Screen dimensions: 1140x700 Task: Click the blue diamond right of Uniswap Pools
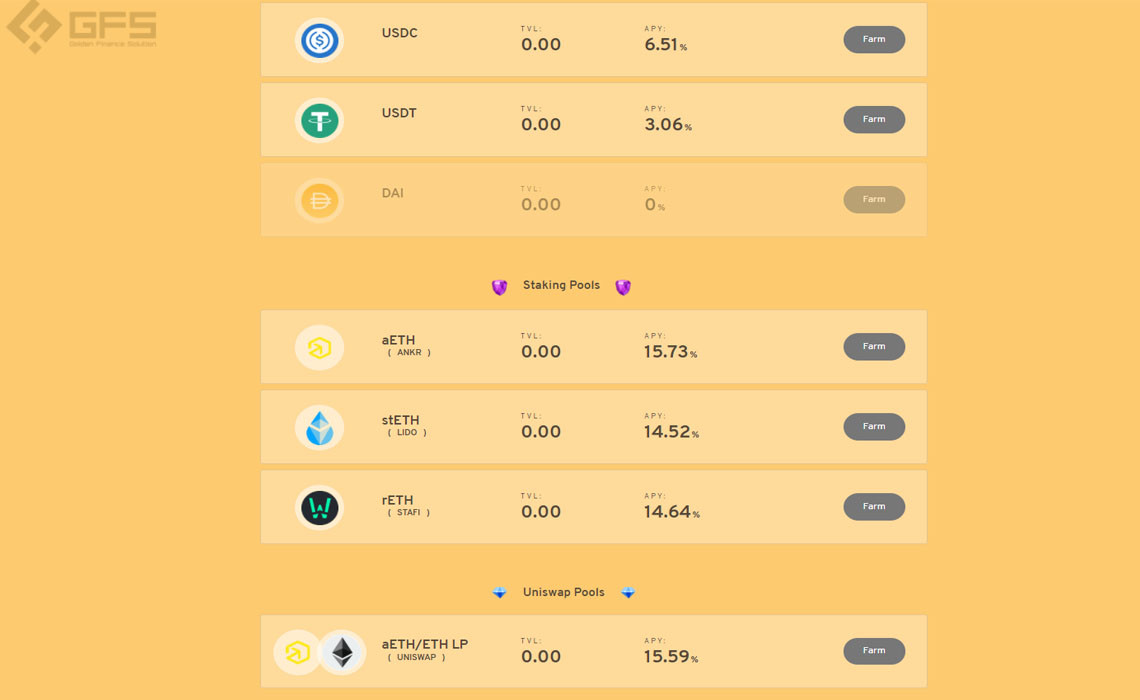628,592
